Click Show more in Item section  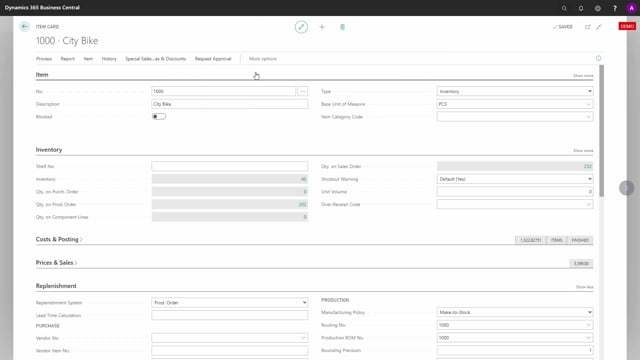[x=583, y=76]
